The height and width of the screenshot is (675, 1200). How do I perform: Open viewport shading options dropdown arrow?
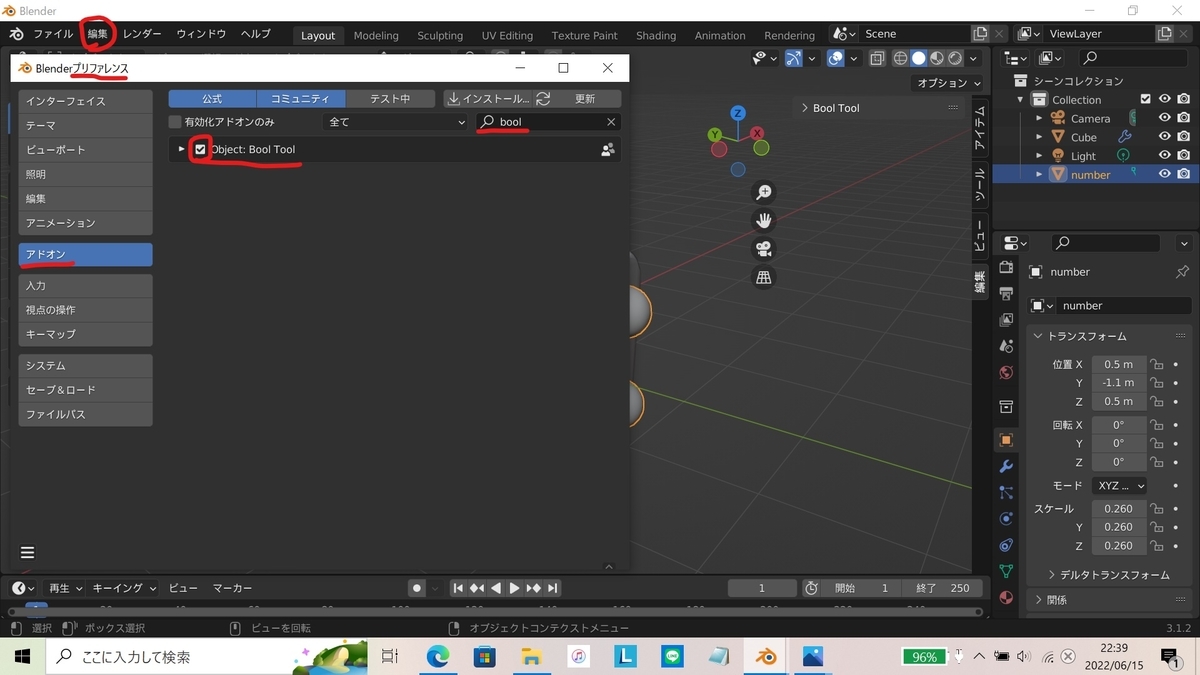973,58
